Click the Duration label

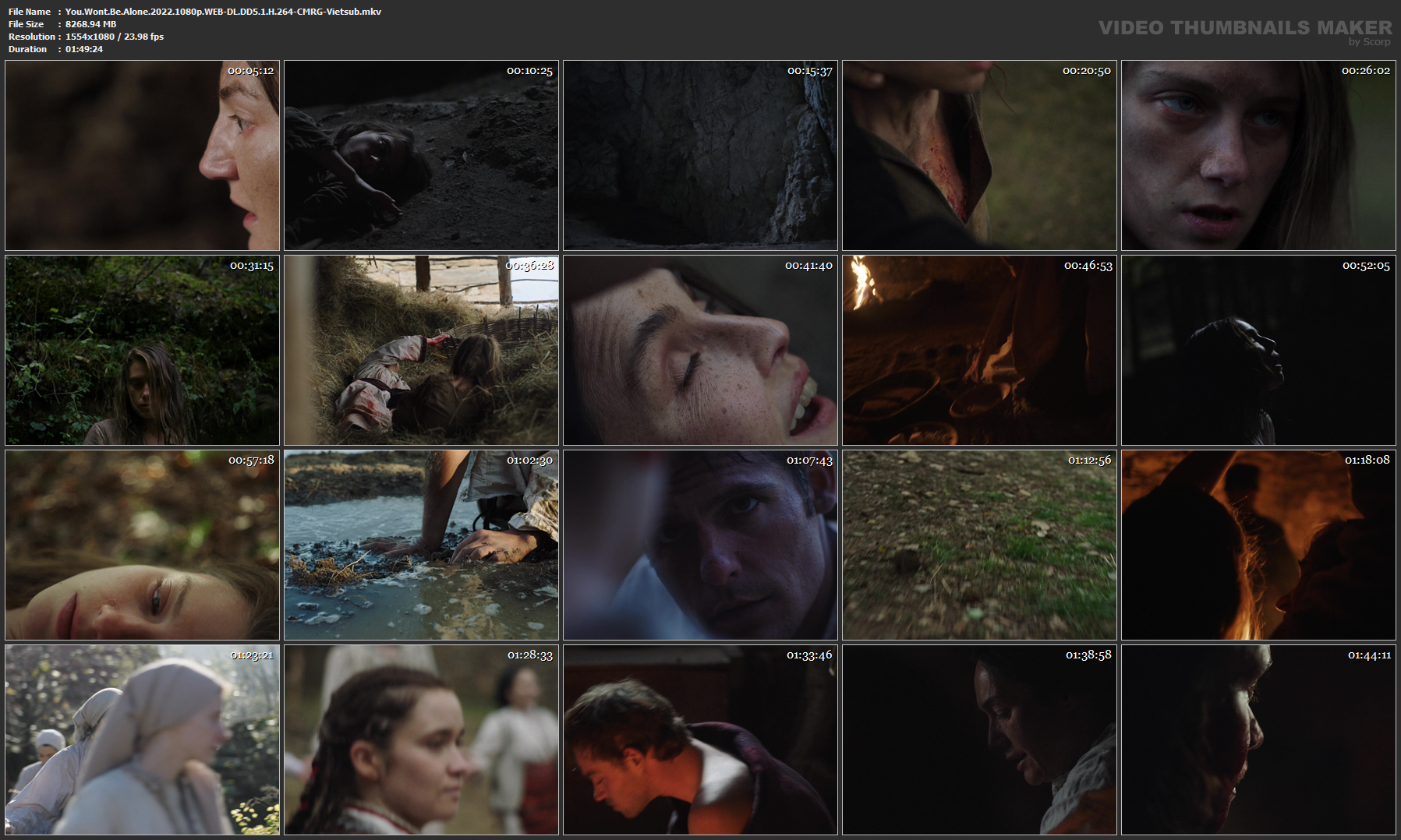(x=28, y=49)
